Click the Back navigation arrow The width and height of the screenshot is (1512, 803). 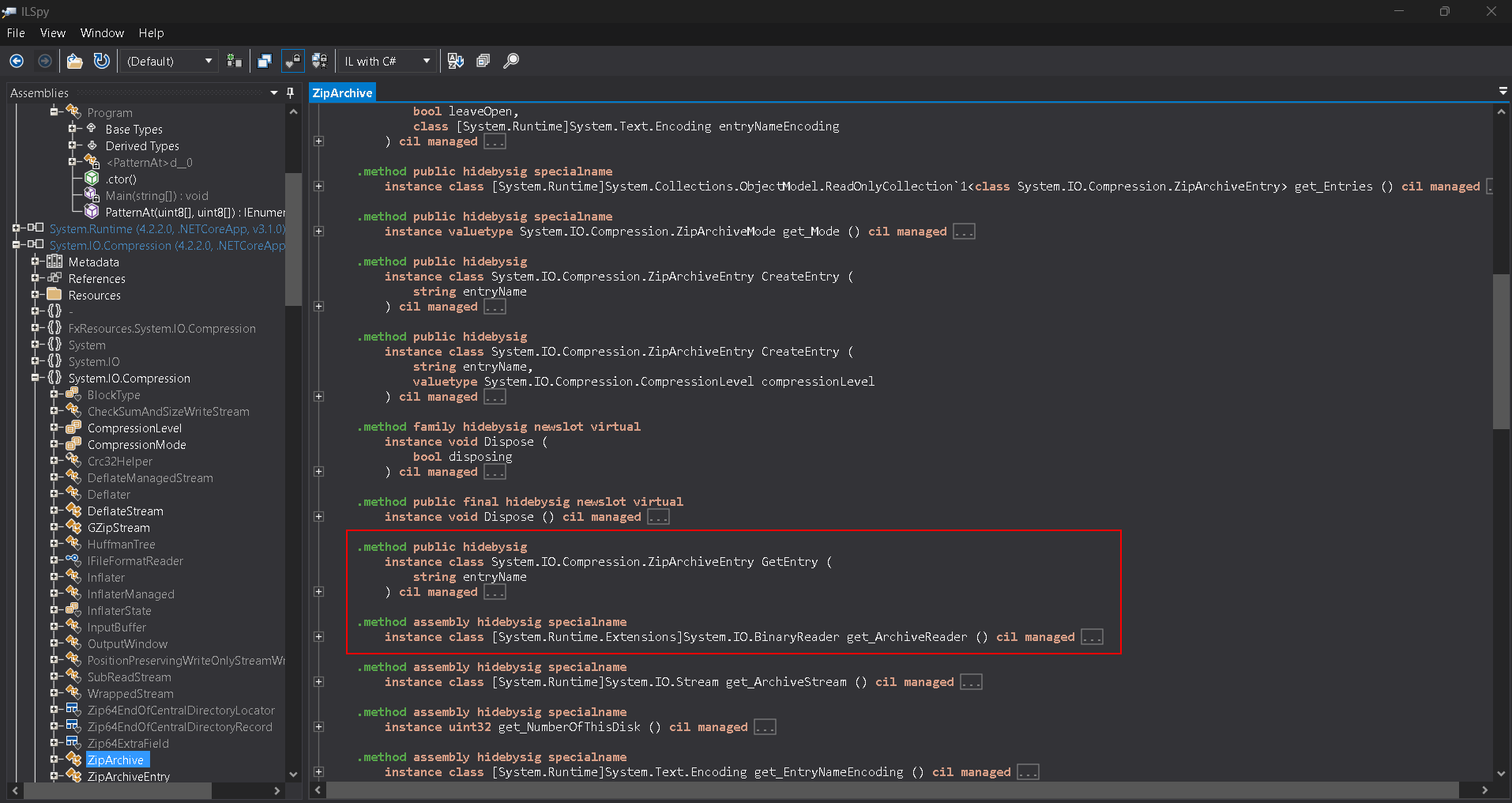[17, 61]
